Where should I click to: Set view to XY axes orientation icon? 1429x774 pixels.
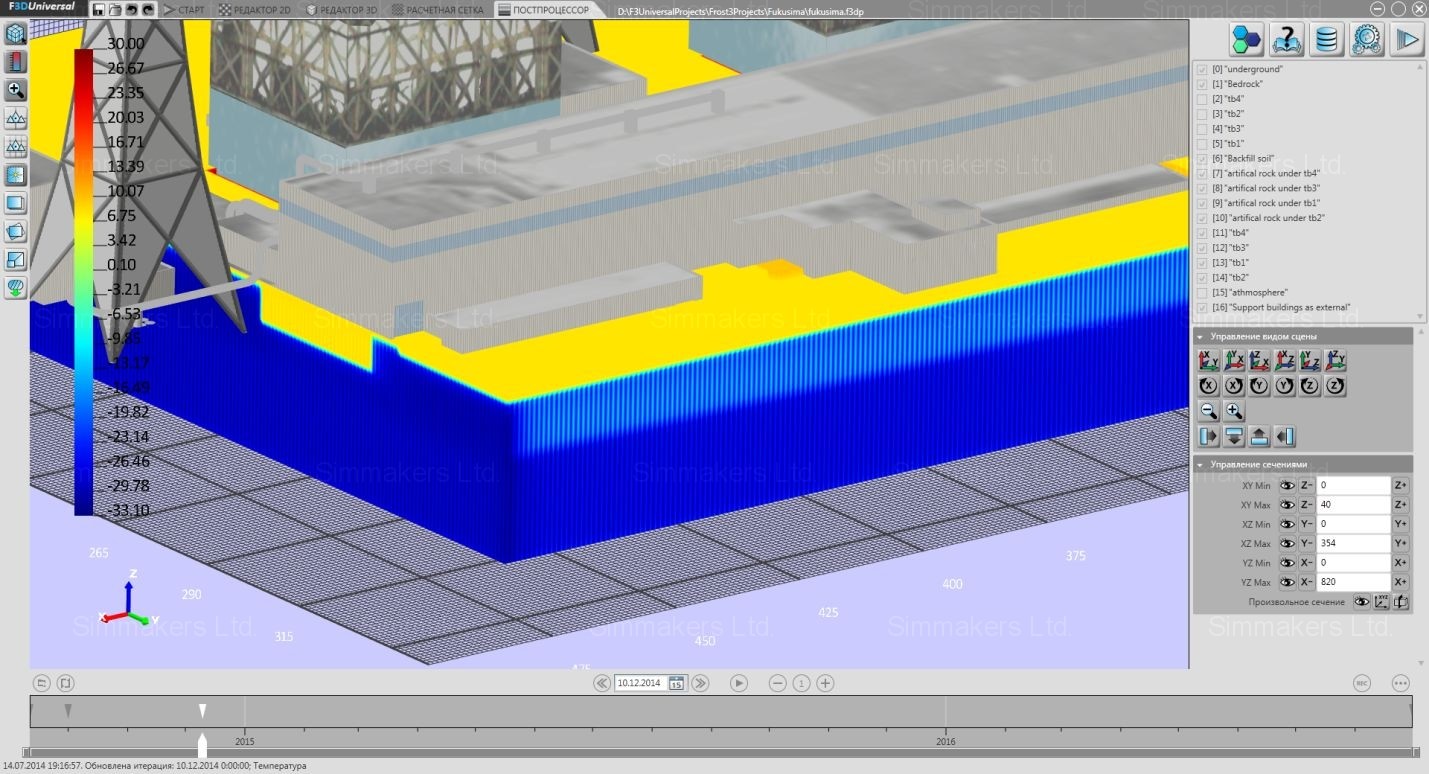[1209, 361]
